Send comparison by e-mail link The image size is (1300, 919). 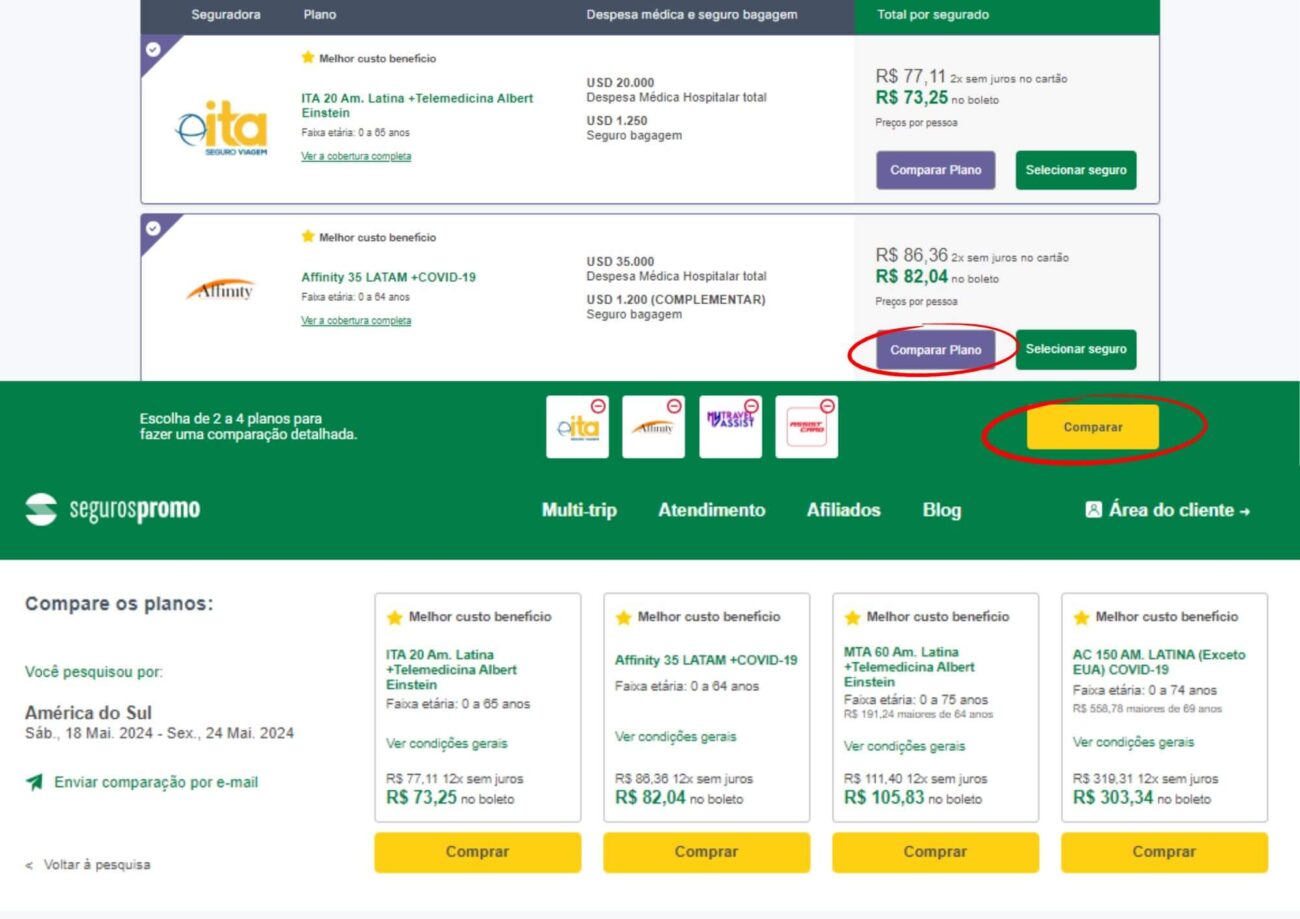pos(156,782)
